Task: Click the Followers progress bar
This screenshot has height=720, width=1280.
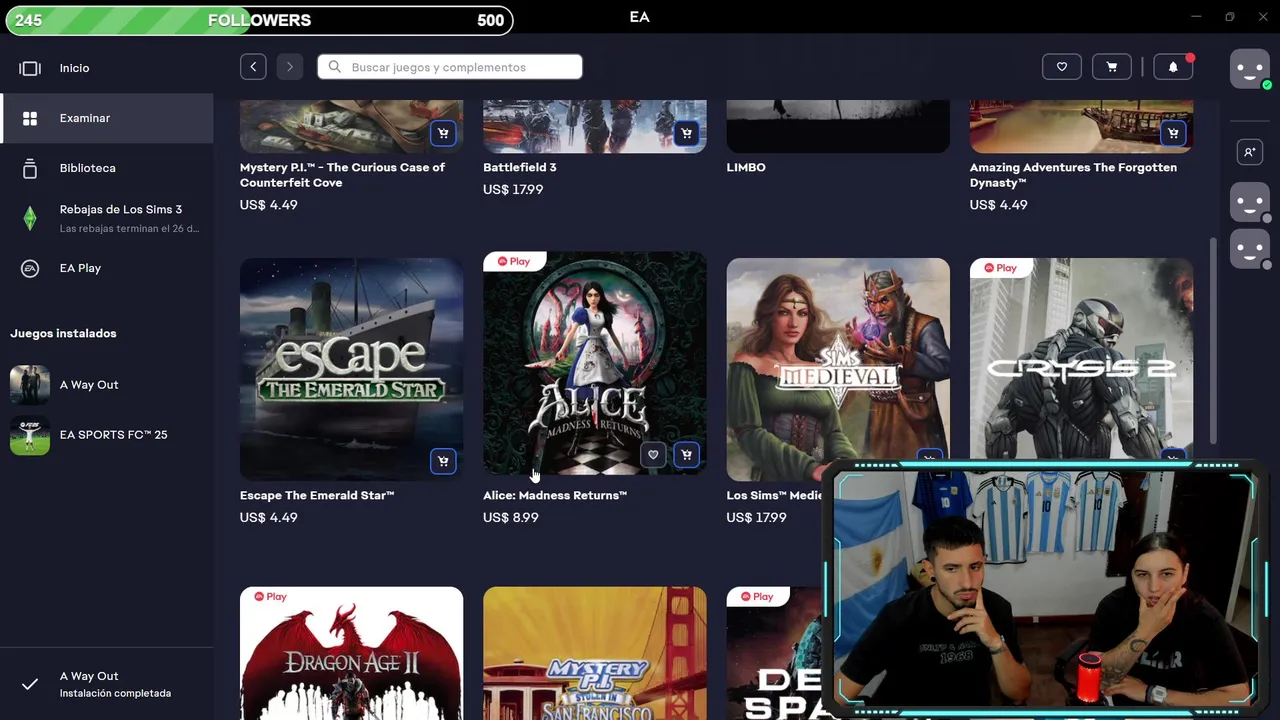Action: click(259, 20)
